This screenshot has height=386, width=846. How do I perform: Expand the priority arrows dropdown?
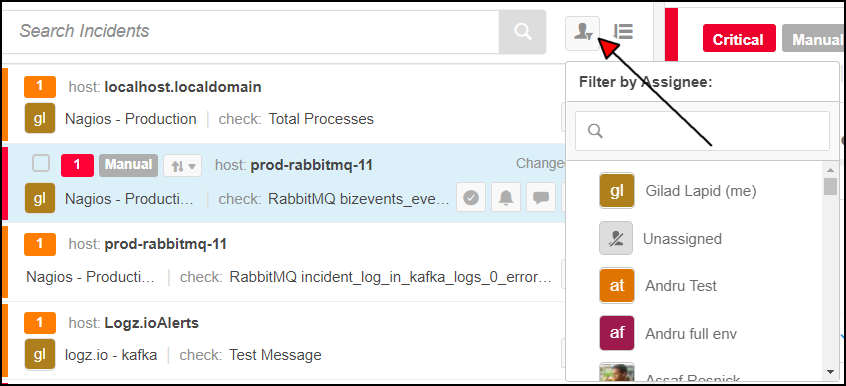pyautogui.click(x=182, y=166)
